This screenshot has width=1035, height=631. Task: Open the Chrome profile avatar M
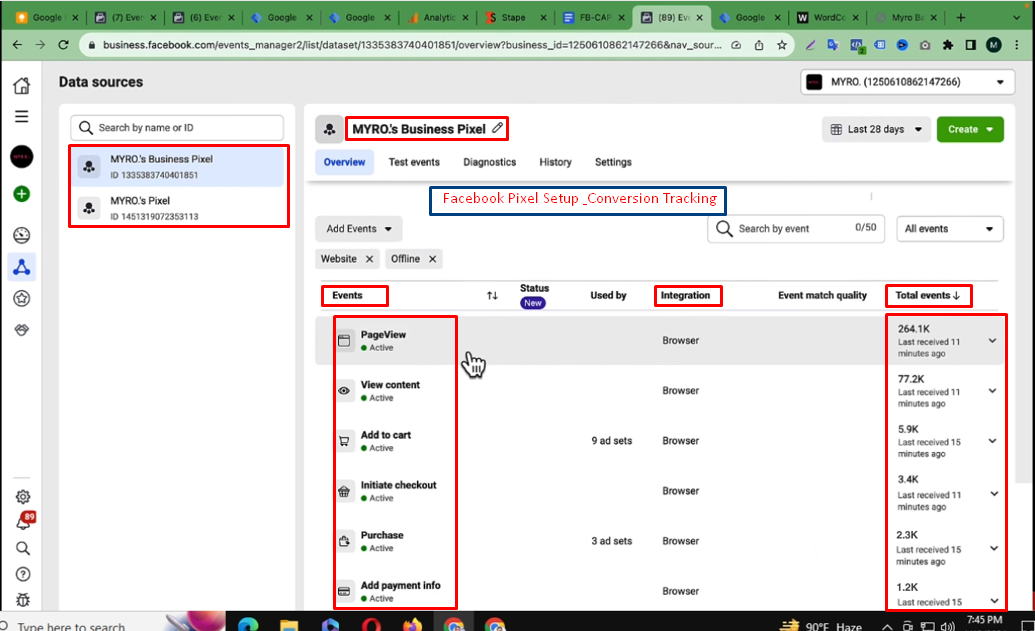pyautogui.click(x=993, y=45)
